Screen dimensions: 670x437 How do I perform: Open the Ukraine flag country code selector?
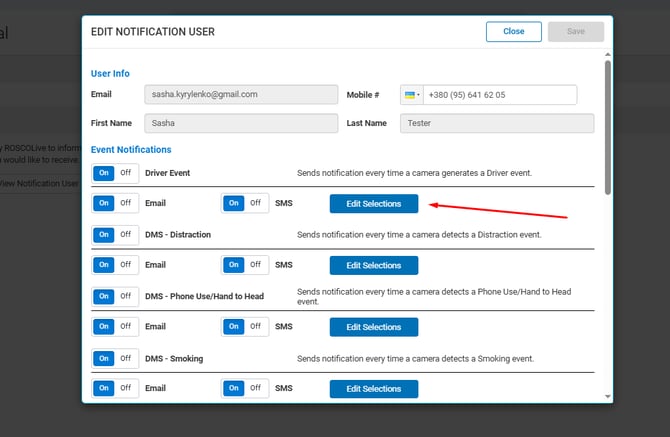pyautogui.click(x=411, y=95)
